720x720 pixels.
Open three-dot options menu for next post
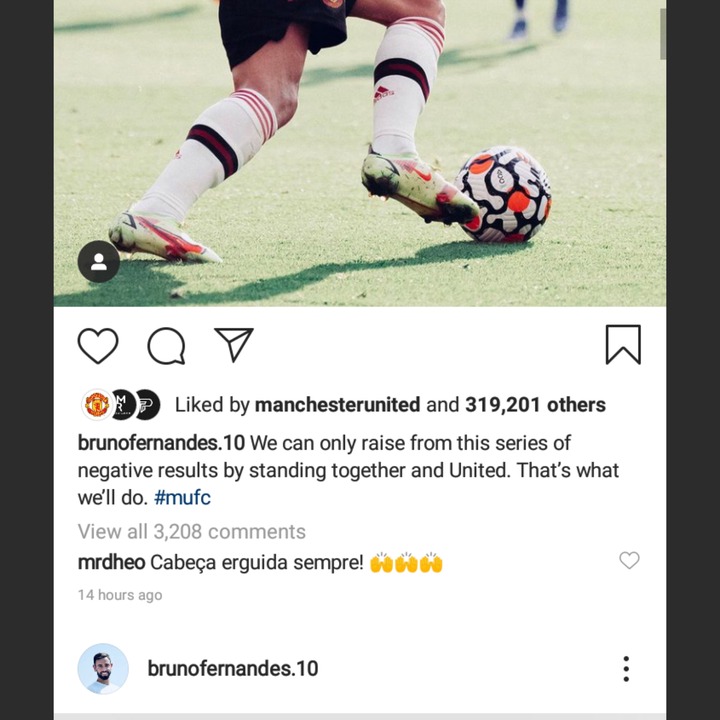coord(626,669)
